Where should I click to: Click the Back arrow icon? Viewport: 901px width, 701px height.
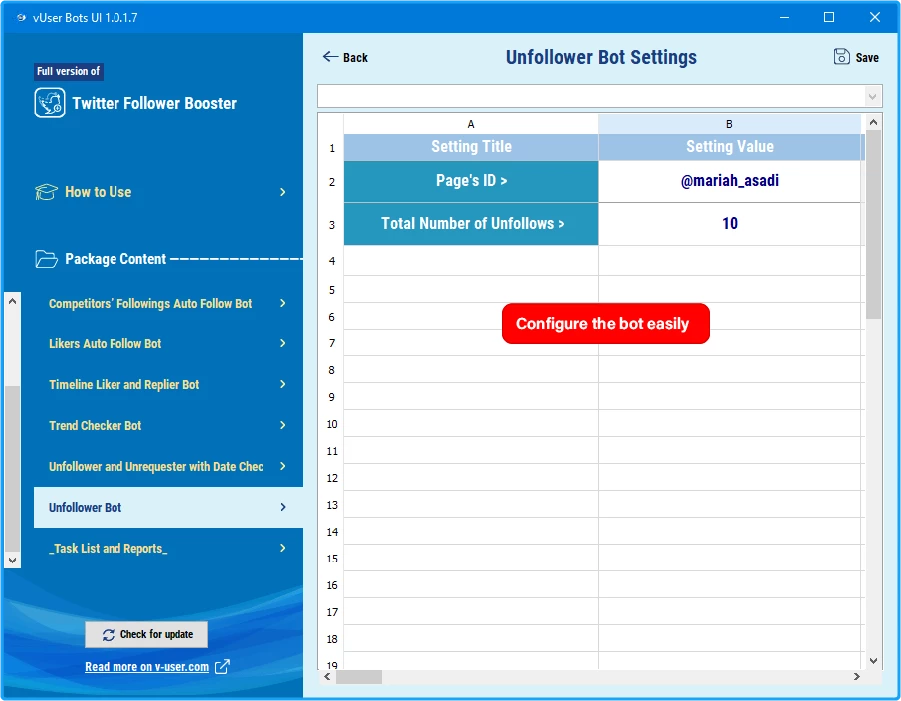point(330,56)
